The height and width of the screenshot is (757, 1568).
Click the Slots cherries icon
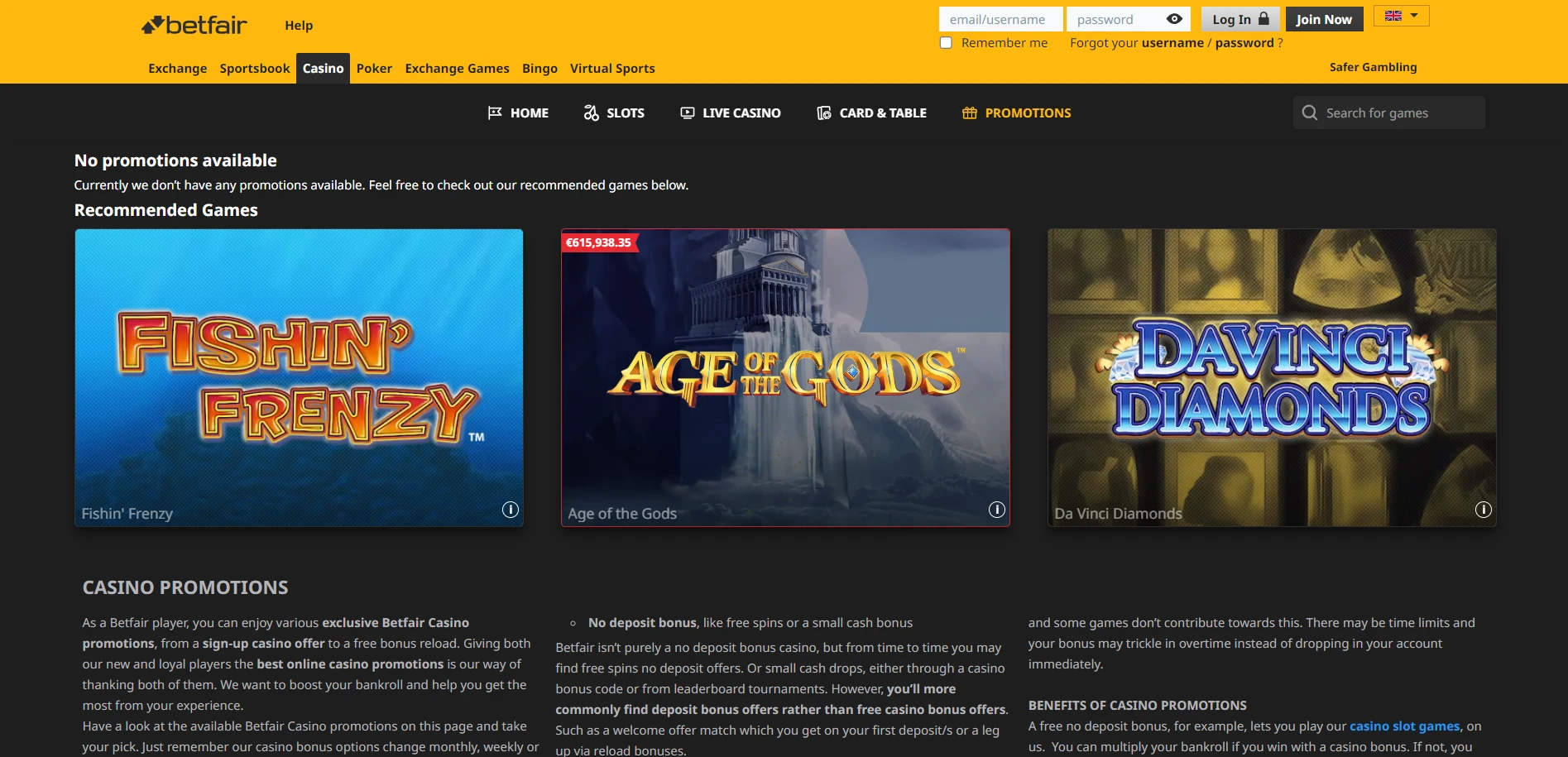coord(591,113)
